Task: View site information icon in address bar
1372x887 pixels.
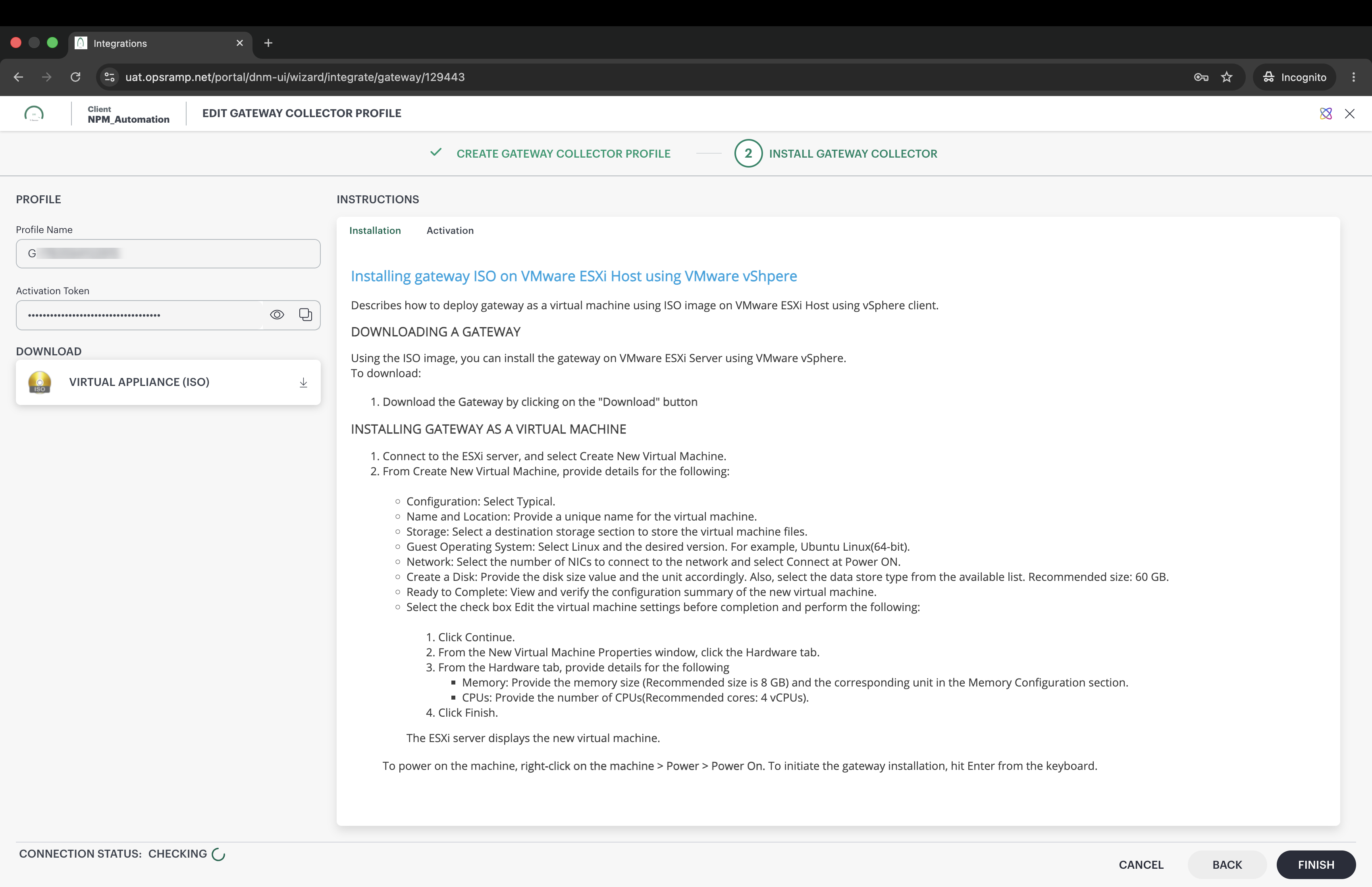Action: pos(110,77)
